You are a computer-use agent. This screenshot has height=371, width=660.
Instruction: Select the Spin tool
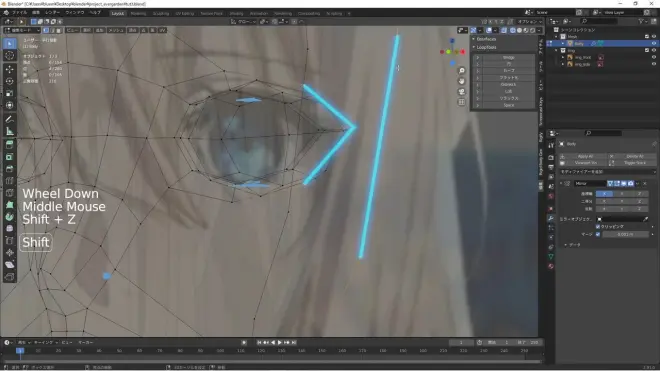click(10, 217)
